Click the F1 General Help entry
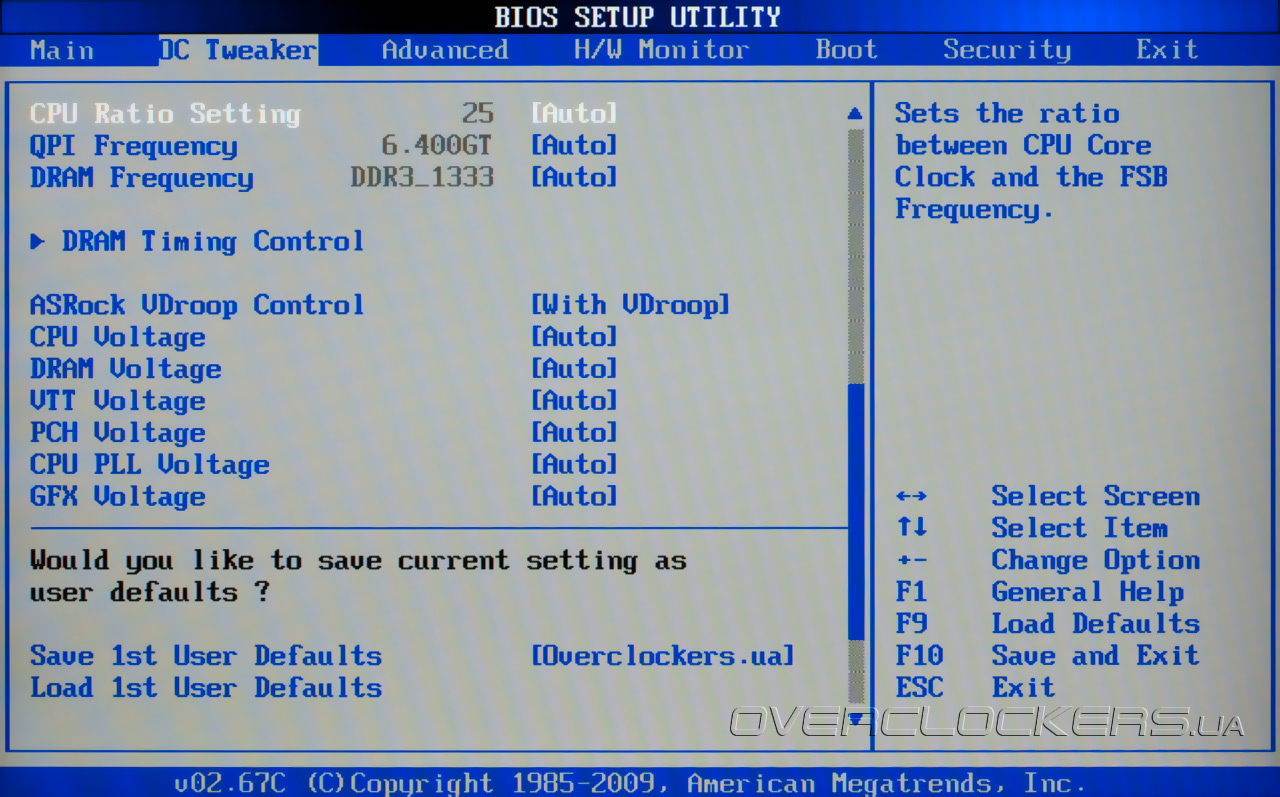Image resolution: width=1280 pixels, height=797 pixels. click(1040, 593)
